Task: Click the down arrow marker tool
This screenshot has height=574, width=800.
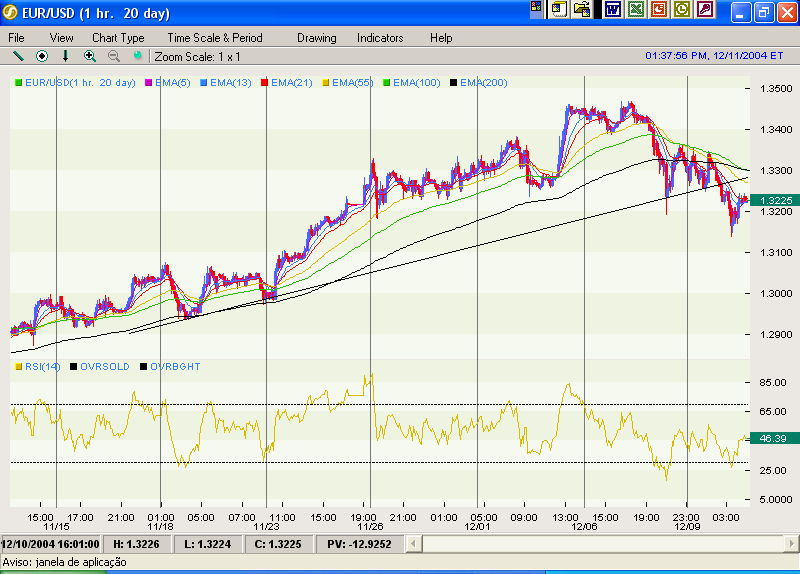Action: click(66, 56)
